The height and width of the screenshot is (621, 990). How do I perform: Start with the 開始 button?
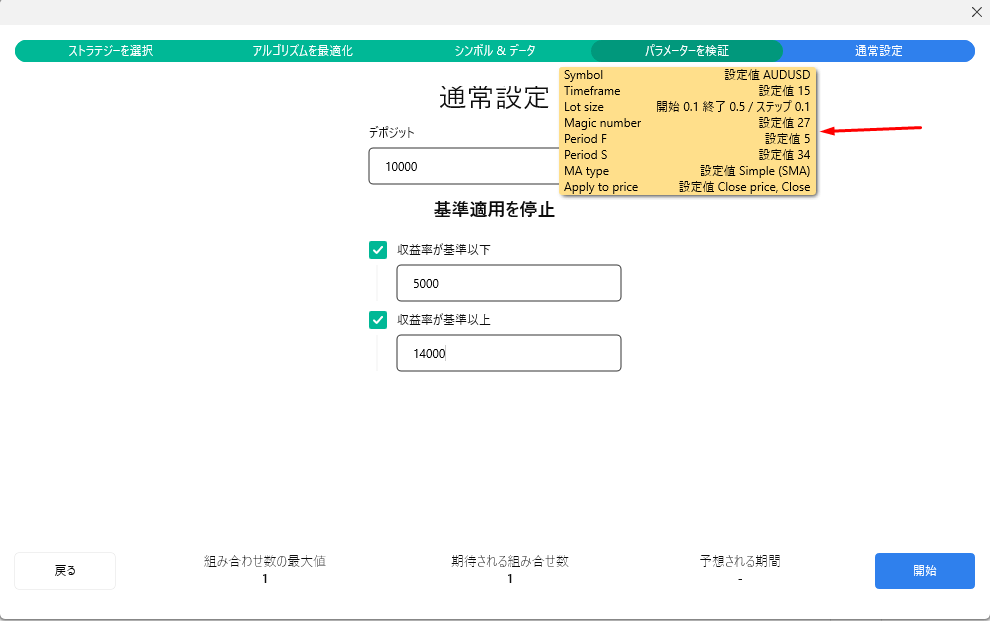point(924,571)
